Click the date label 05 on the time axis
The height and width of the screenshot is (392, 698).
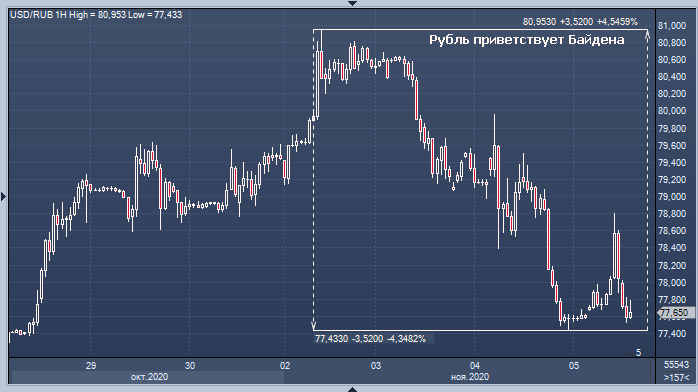(574, 366)
